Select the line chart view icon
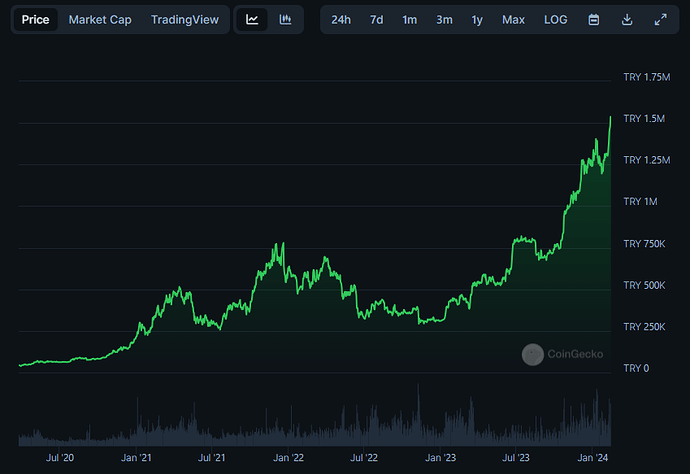The image size is (690, 474). (252, 20)
